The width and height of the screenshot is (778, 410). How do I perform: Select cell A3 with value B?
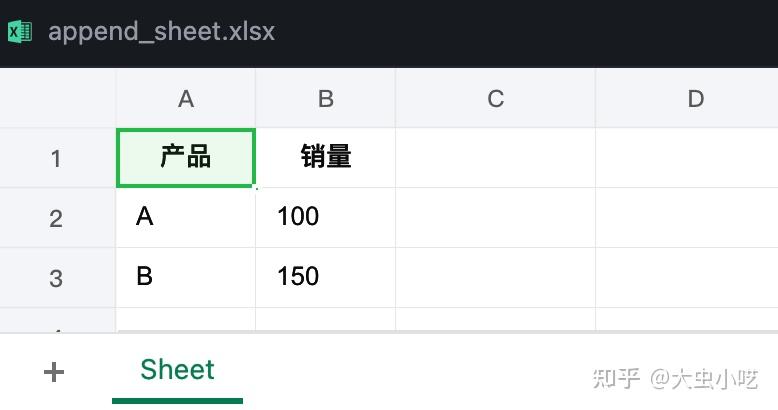[186, 277]
